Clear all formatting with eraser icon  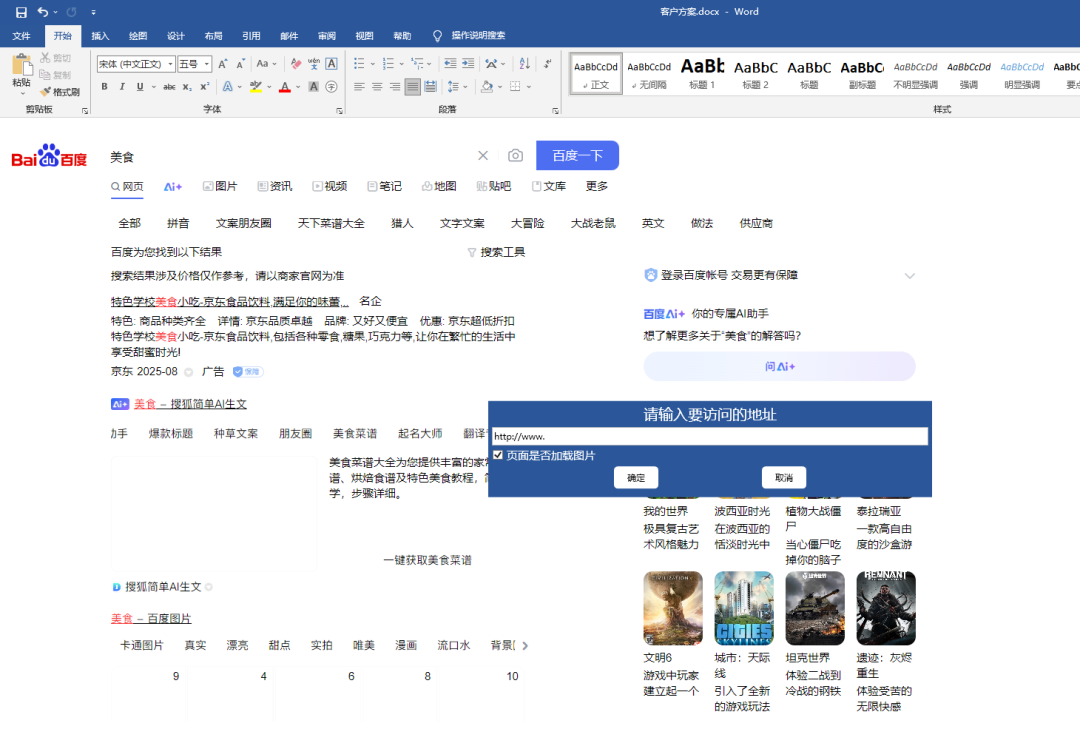point(295,64)
